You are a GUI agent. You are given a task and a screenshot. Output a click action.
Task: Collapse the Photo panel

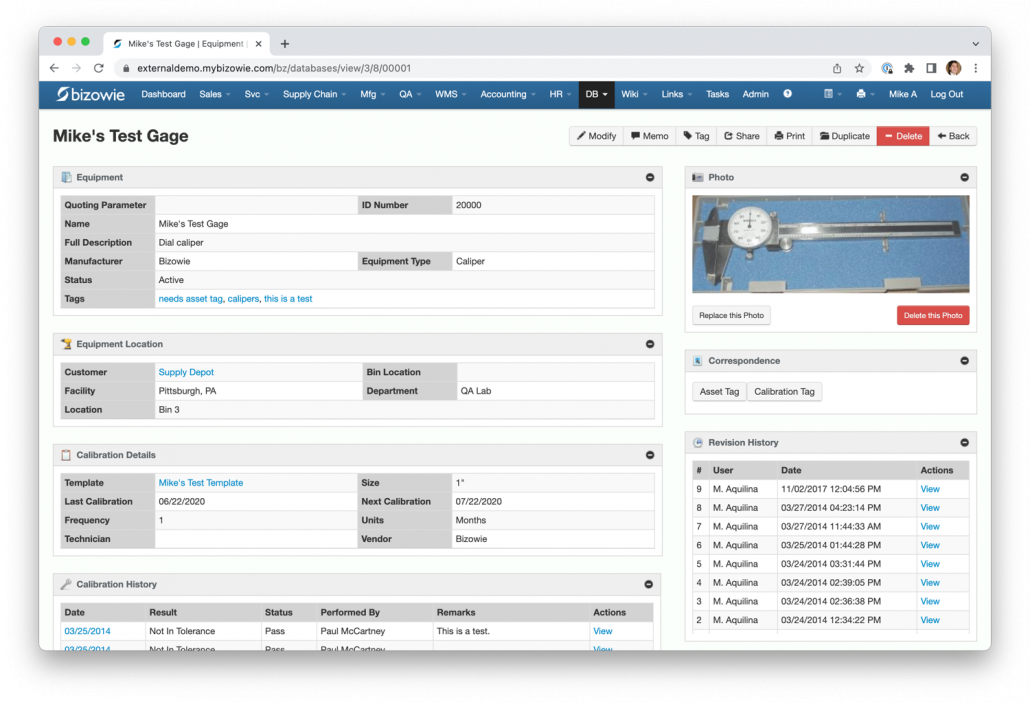pos(964,177)
